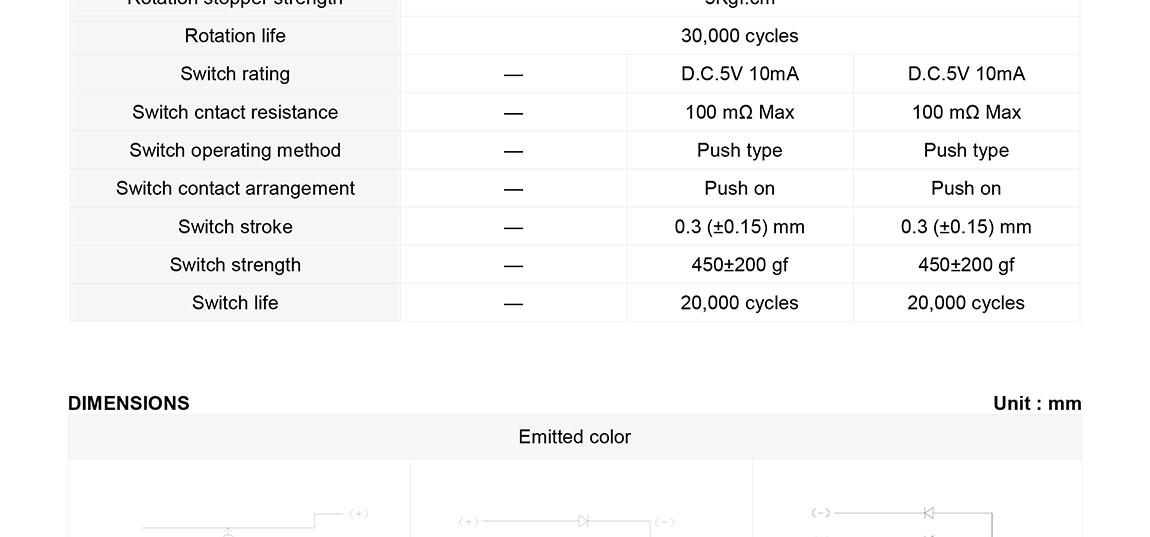
Task: Click the Switch stroke row label
Action: pos(235,227)
